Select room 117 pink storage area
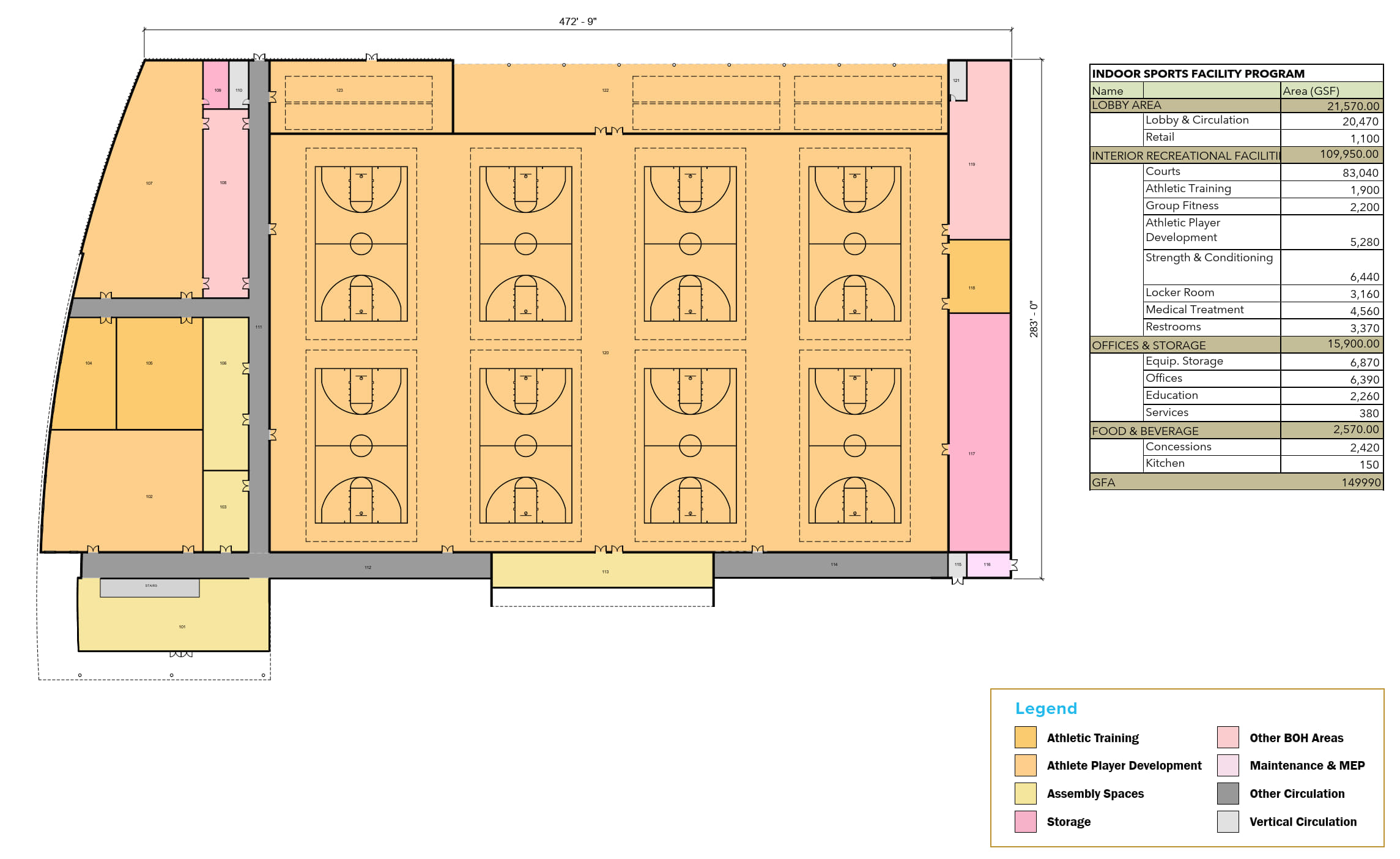This screenshot has height=859, width=1400. (x=979, y=432)
